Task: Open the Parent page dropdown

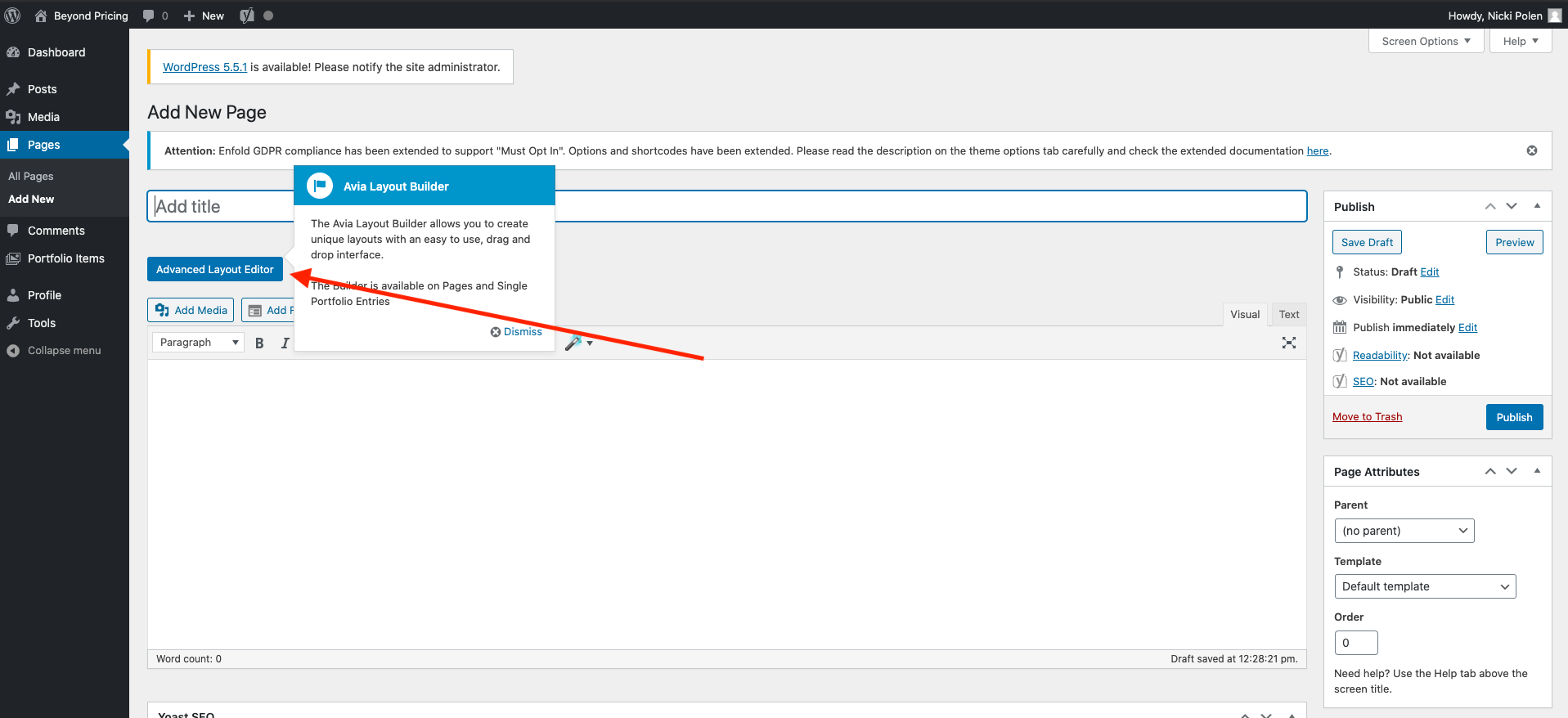Action: click(1404, 531)
